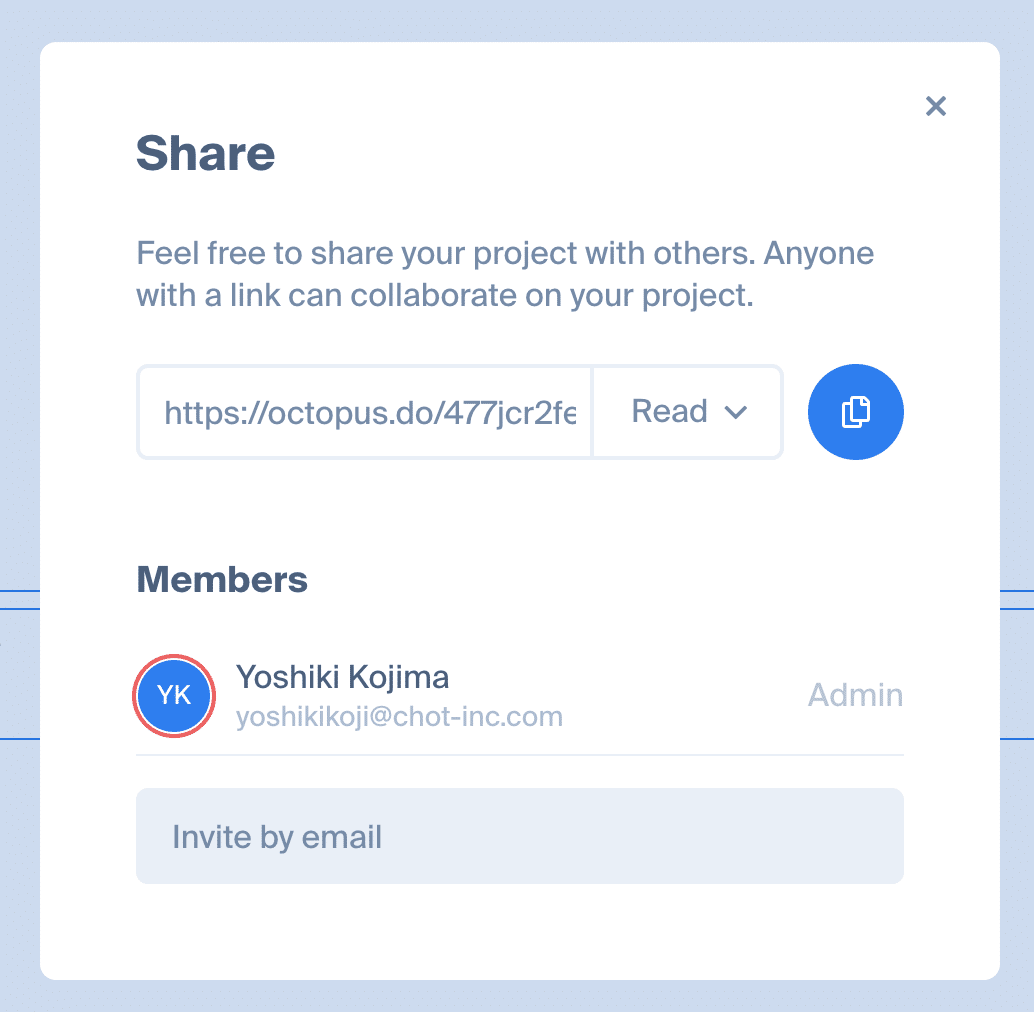Select the member name Yoshiki Kojima
This screenshot has width=1034, height=1012.
coord(342,677)
